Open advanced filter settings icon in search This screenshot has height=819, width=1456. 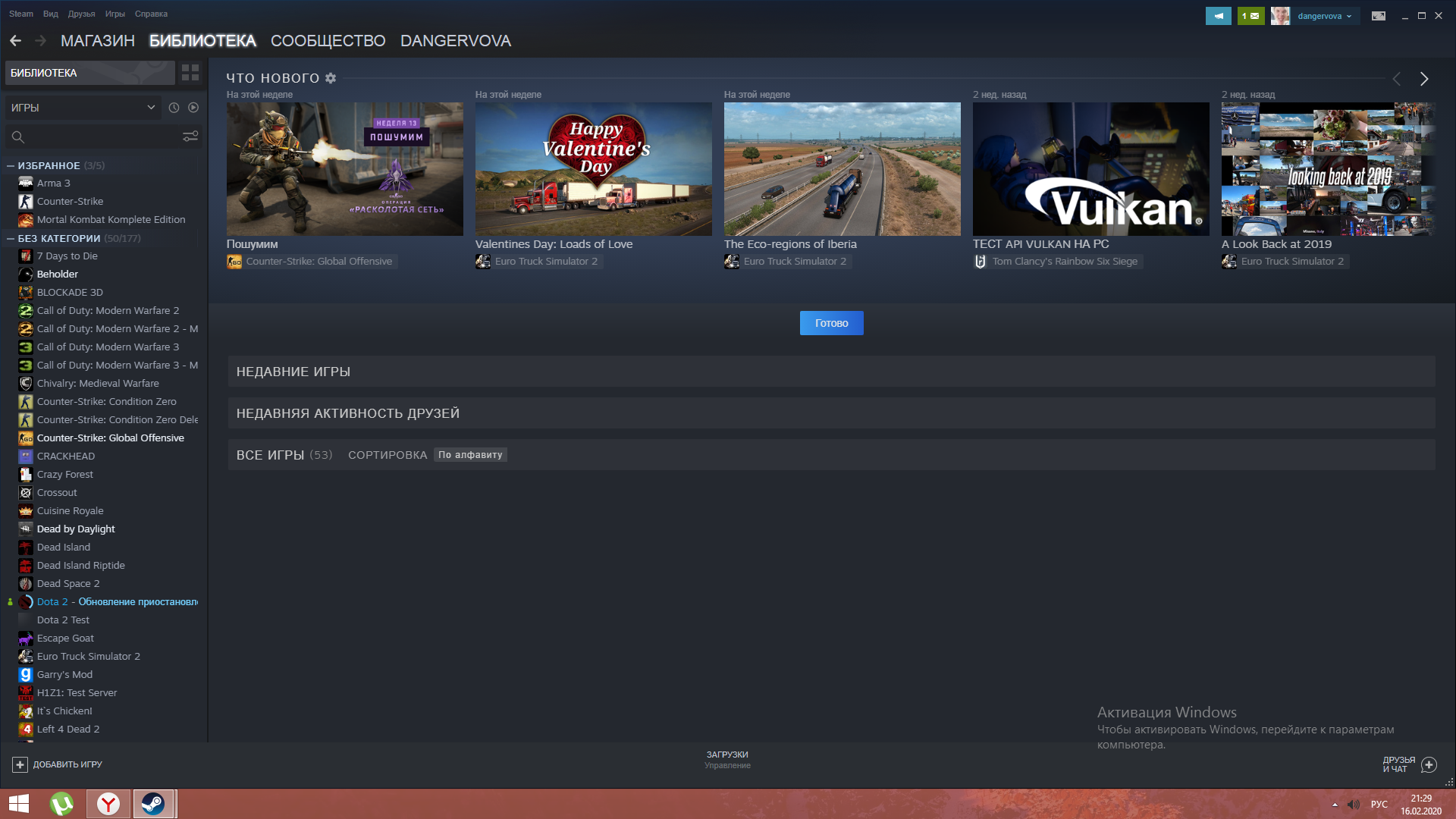[x=190, y=136]
